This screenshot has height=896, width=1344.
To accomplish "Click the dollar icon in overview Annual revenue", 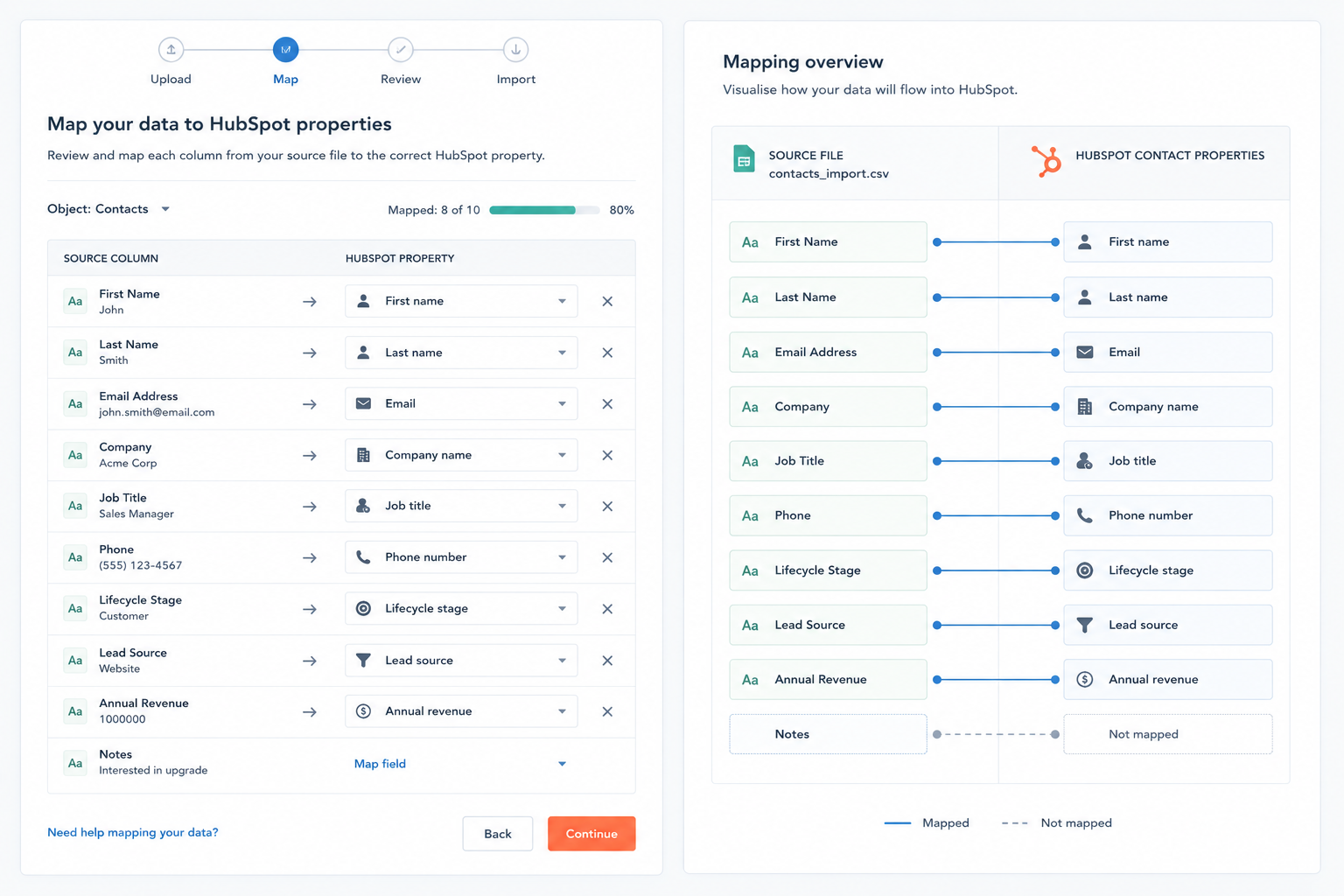I will click(x=1085, y=680).
